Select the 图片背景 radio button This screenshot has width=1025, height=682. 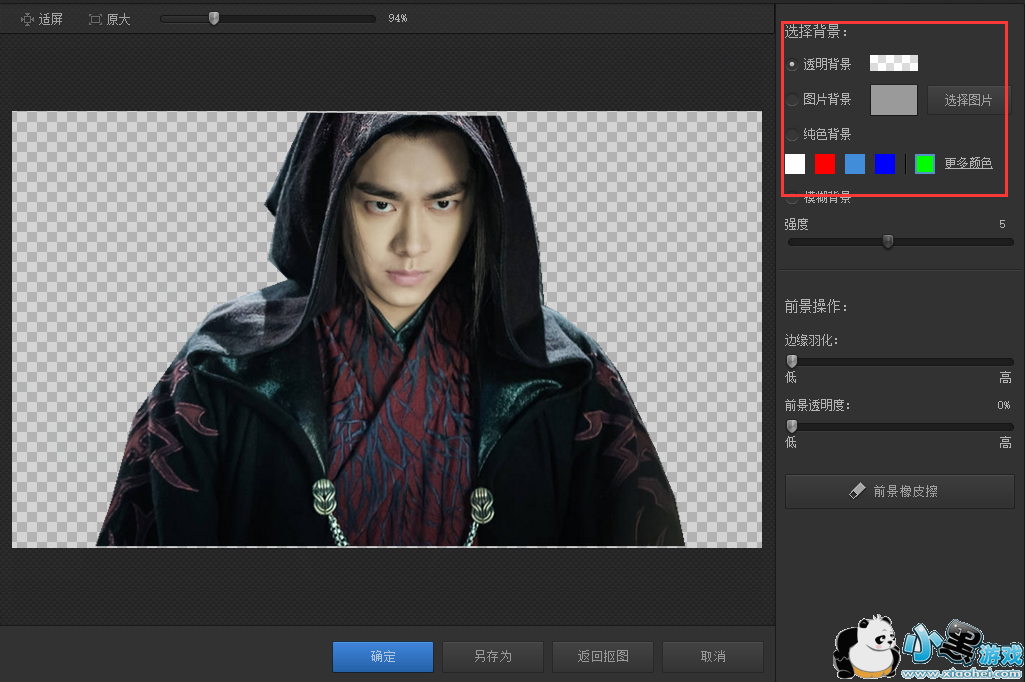click(x=792, y=99)
